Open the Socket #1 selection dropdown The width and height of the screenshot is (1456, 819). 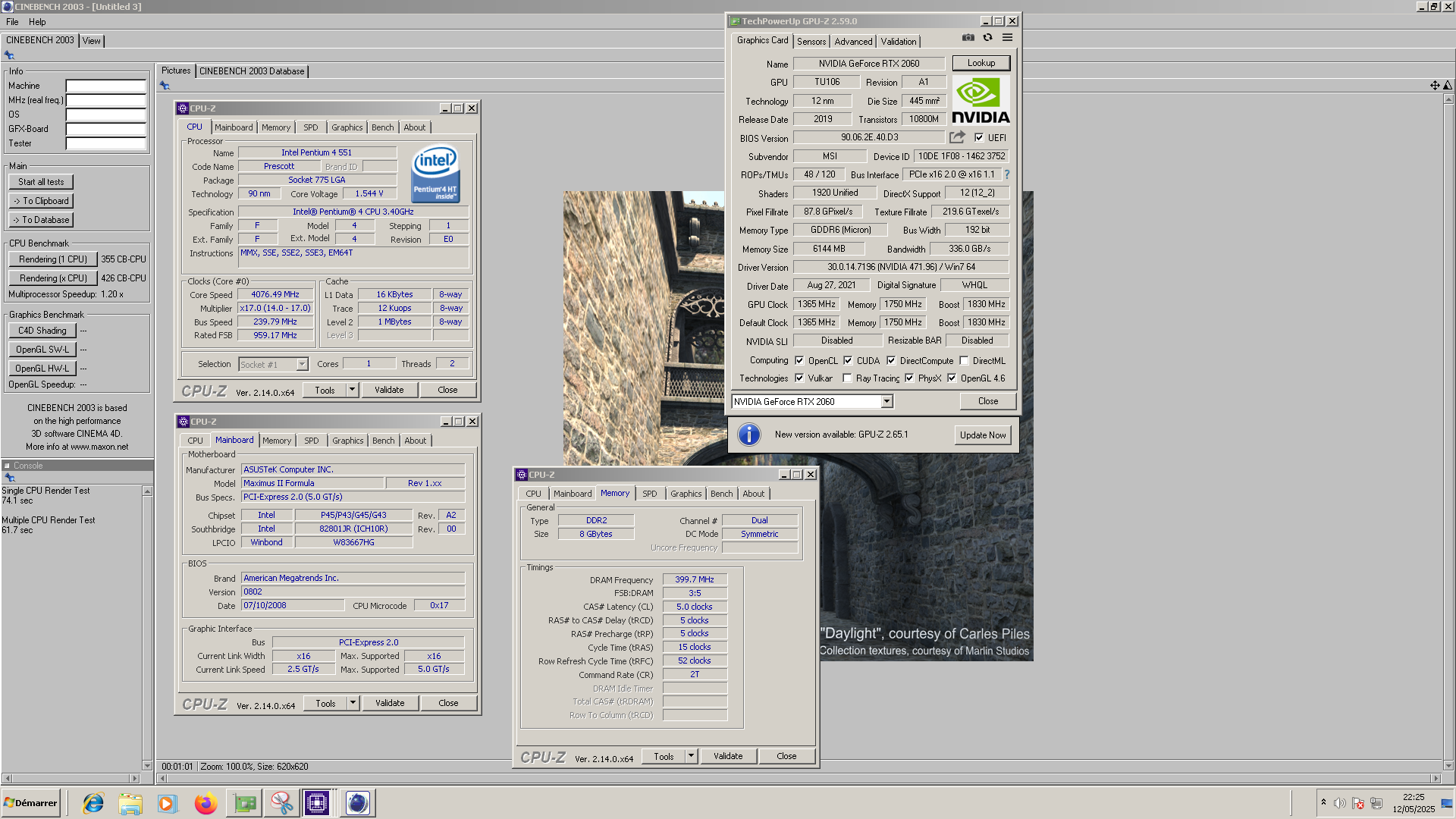click(302, 365)
